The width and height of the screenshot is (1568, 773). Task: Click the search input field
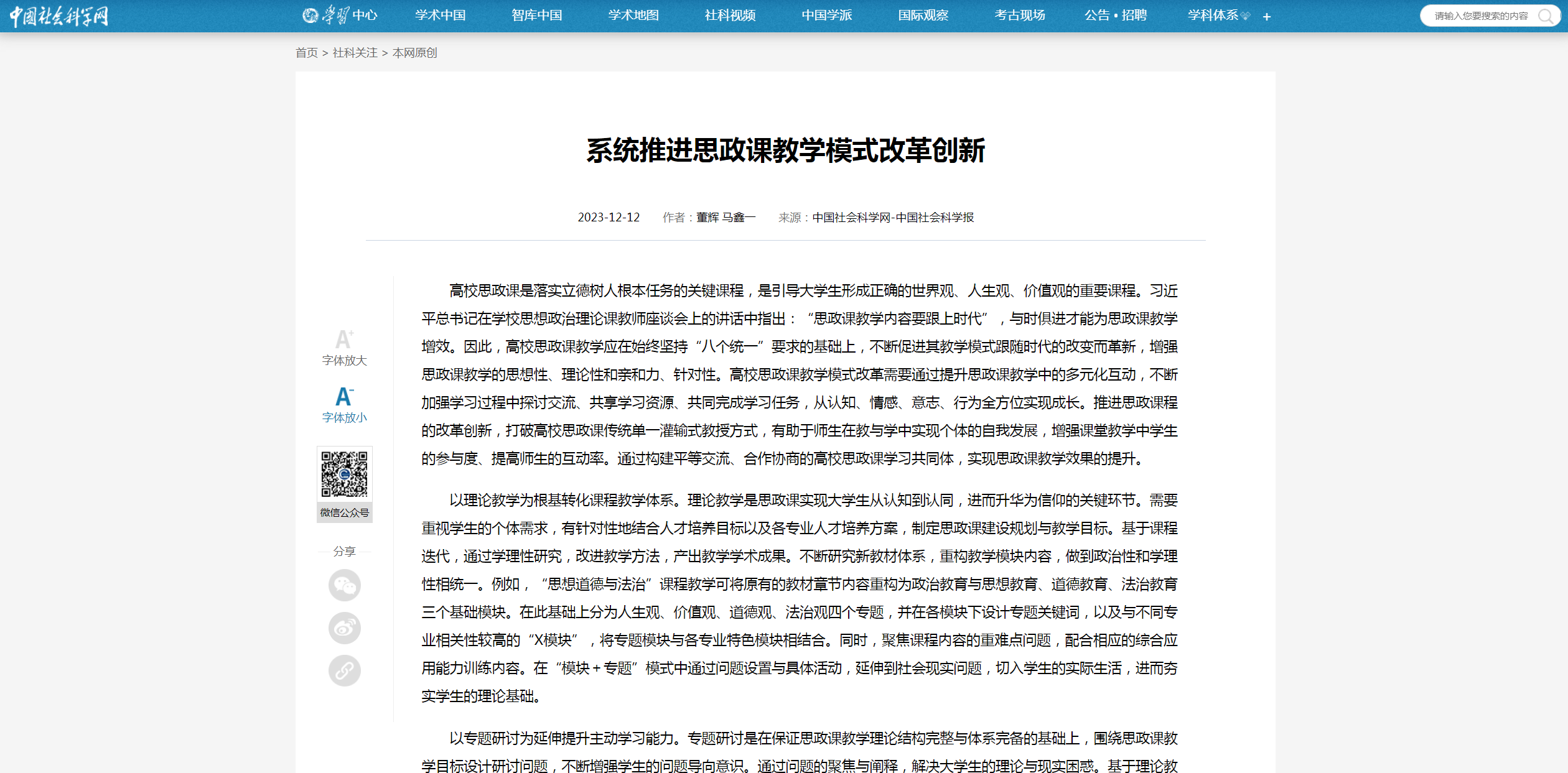tap(1481, 16)
